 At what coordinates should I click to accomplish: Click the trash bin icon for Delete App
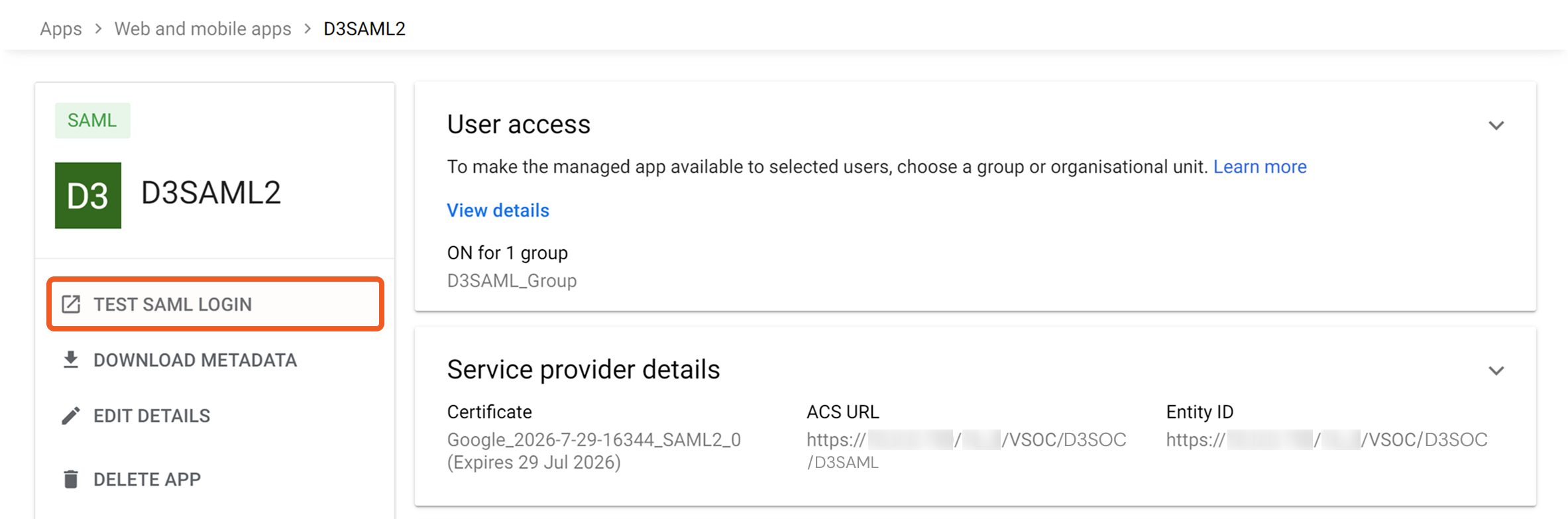point(71,479)
